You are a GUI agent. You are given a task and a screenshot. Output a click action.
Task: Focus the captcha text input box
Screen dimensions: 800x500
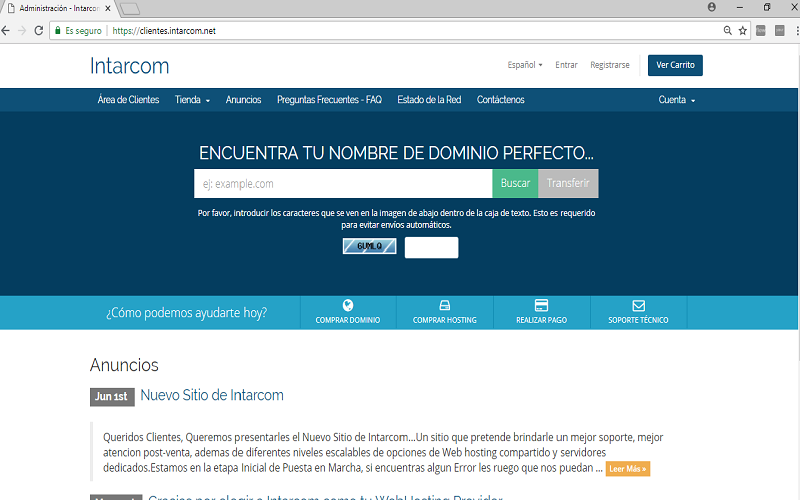tap(431, 247)
